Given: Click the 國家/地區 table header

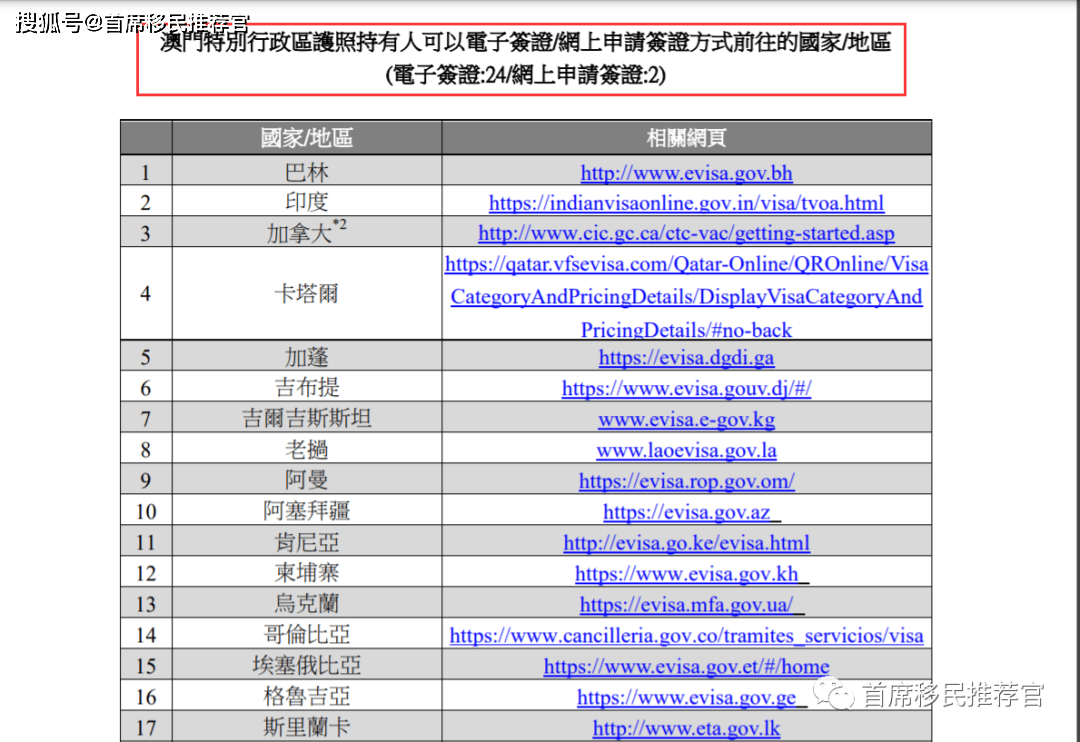Looking at the screenshot, I should click(306, 137).
